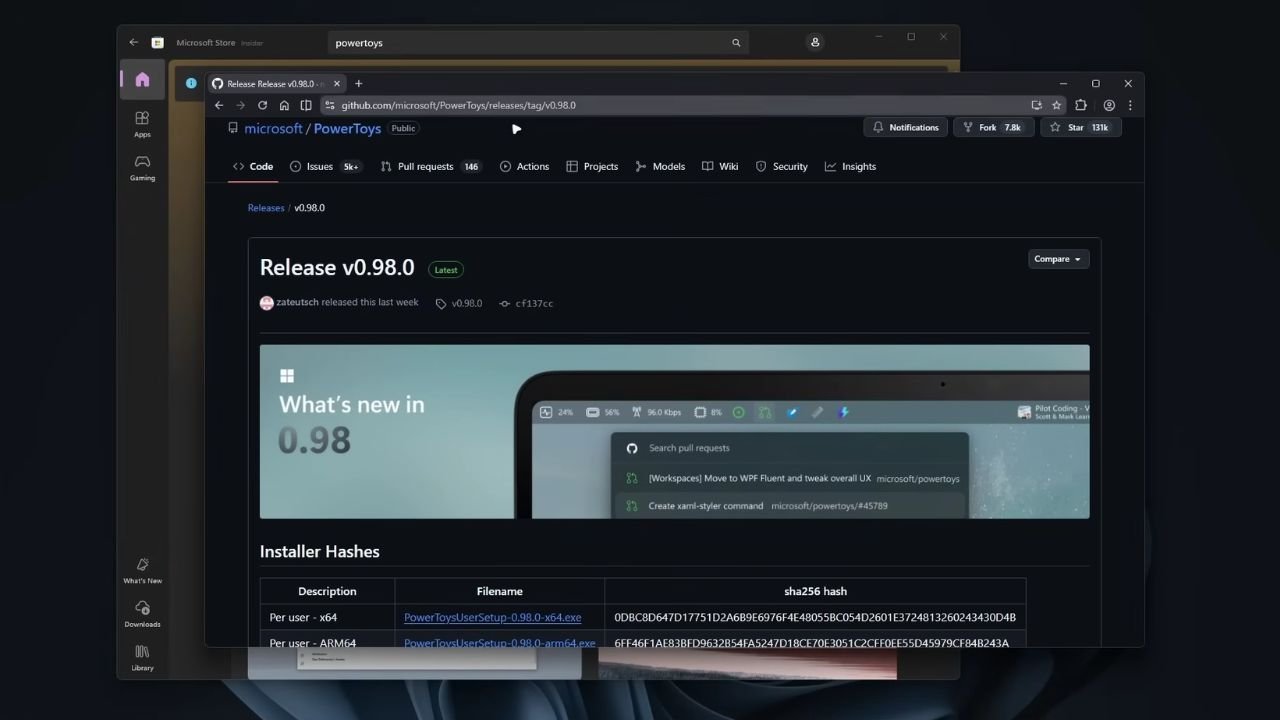
Task: Reload the page with the refresh icon
Action: click(x=262, y=105)
